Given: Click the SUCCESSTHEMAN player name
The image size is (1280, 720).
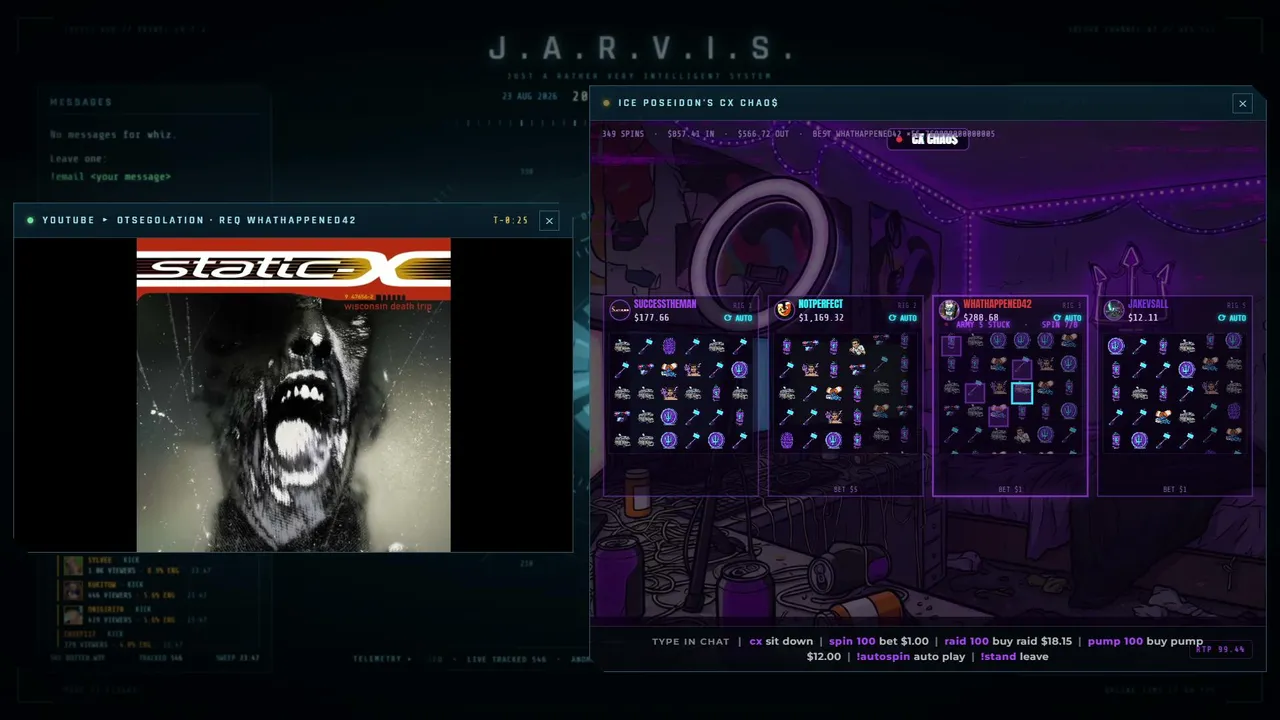Looking at the screenshot, I should point(665,304).
